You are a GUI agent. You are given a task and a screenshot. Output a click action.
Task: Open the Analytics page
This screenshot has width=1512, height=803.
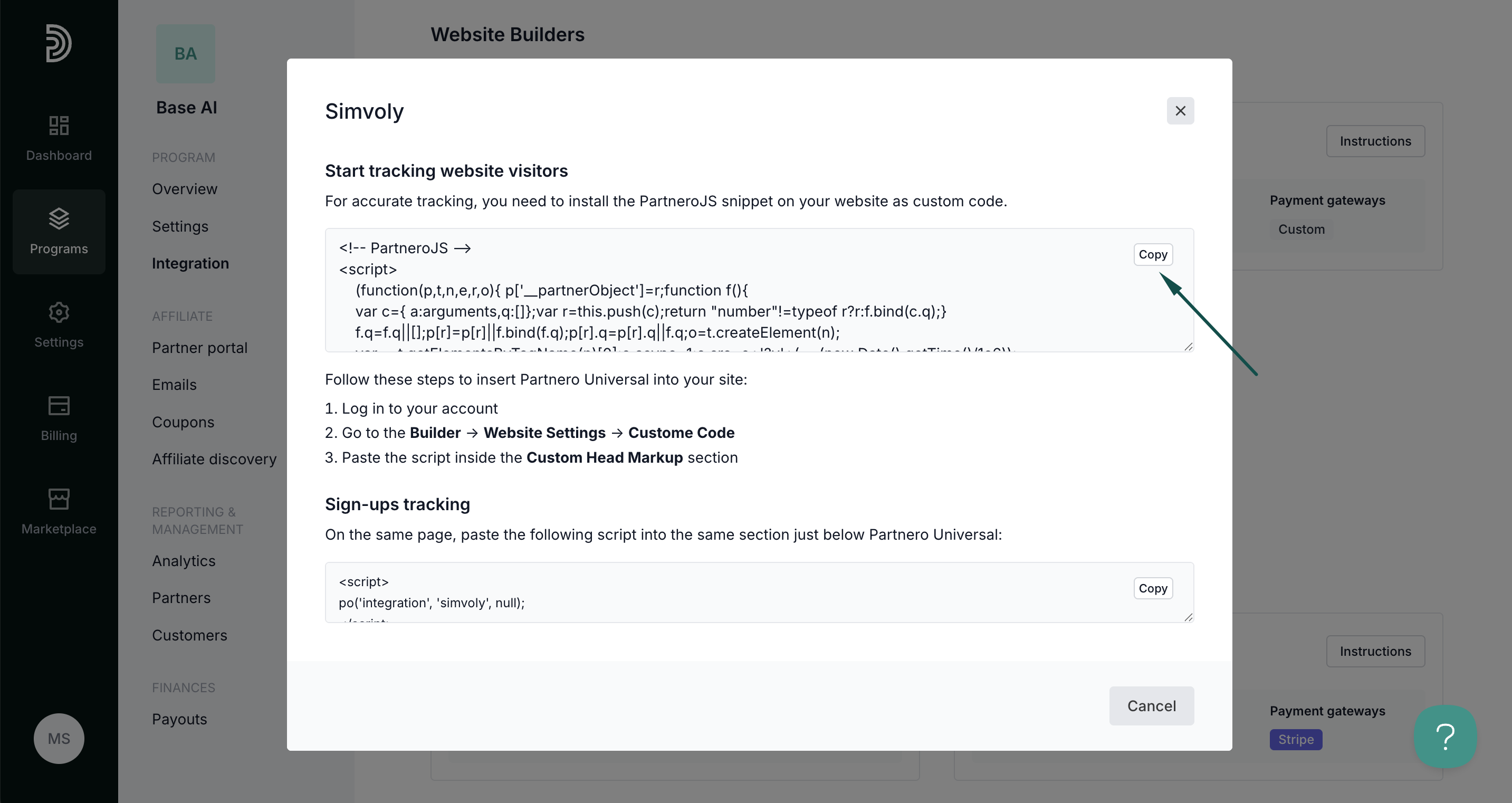pos(184,561)
